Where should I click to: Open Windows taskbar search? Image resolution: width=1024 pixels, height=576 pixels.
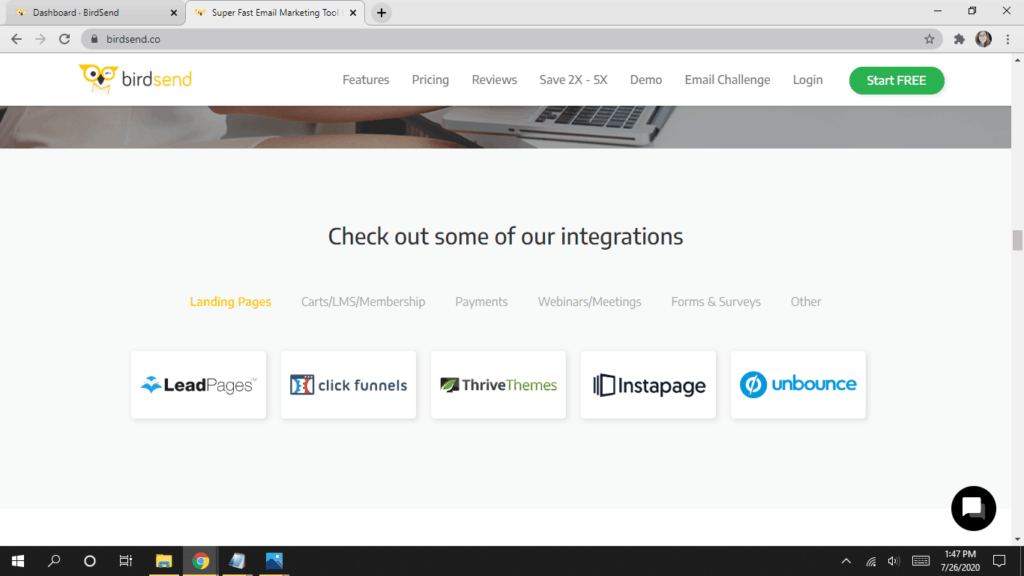(54, 561)
